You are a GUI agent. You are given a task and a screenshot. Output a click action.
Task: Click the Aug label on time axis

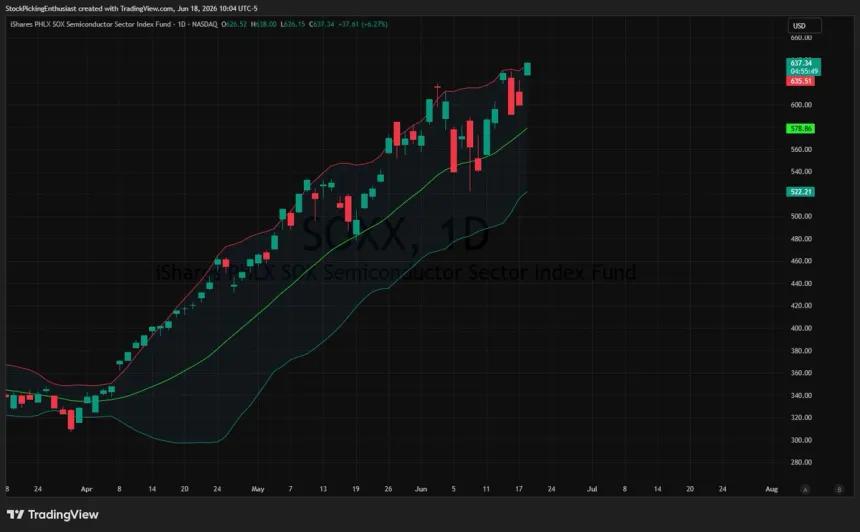click(x=772, y=489)
